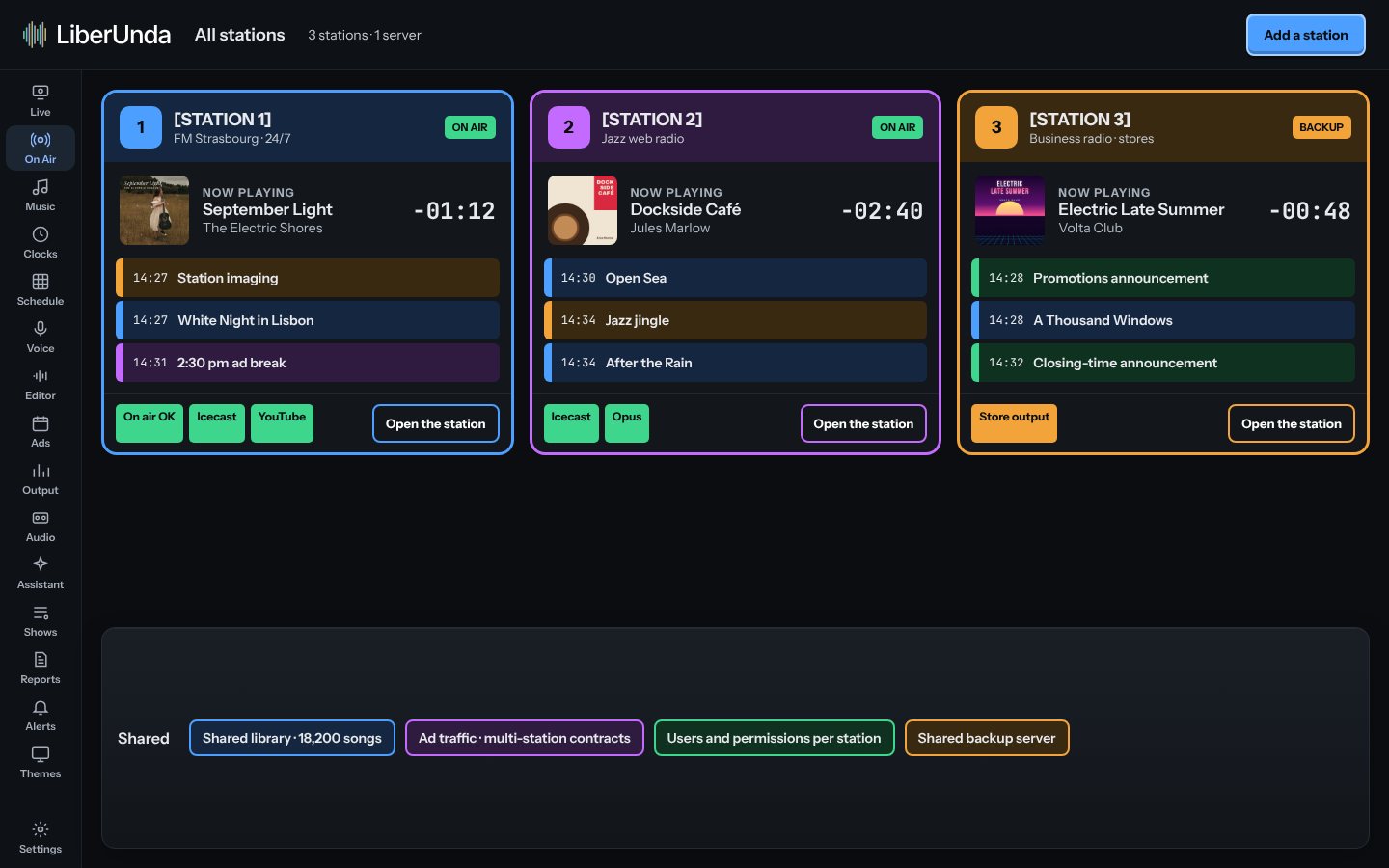Image resolution: width=1389 pixels, height=868 pixels.
Task: Click the LiberUnda waveform logo
Action: [x=35, y=35]
